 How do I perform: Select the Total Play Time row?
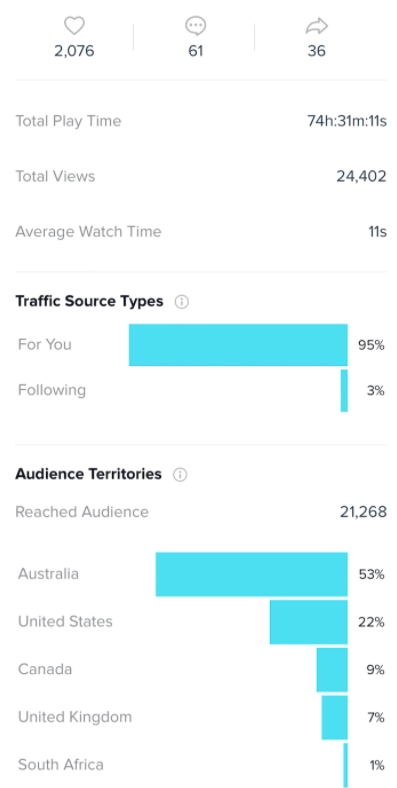coord(201,121)
